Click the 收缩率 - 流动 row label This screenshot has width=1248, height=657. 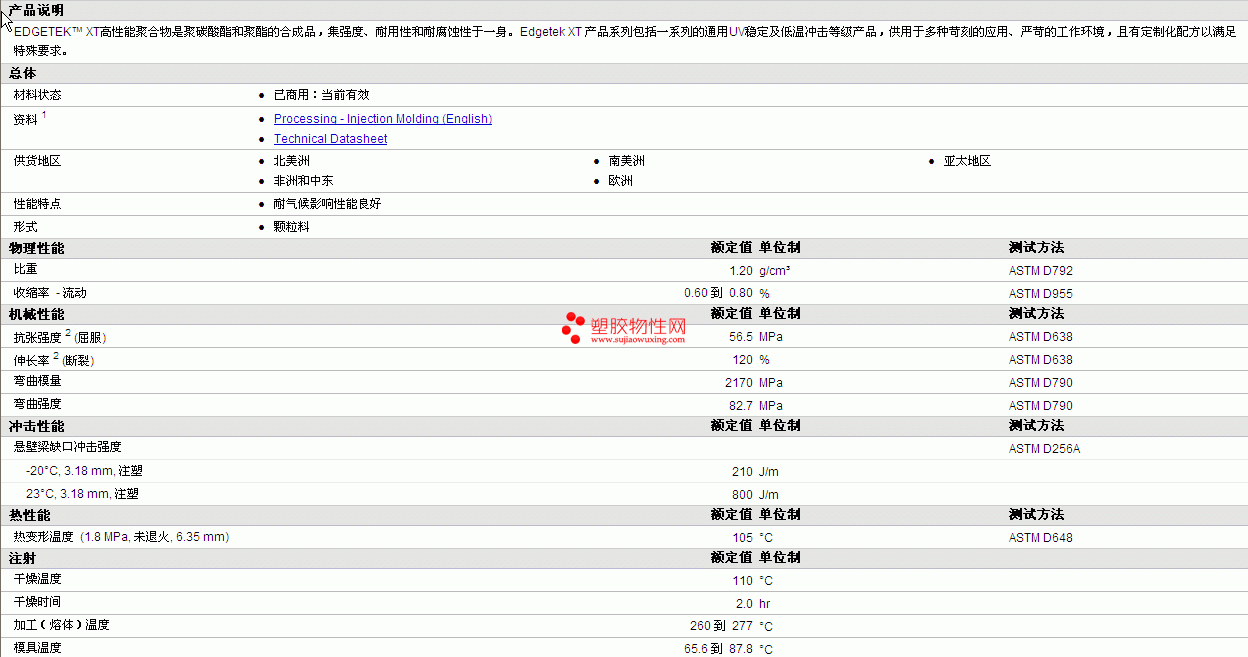click(50, 293)
